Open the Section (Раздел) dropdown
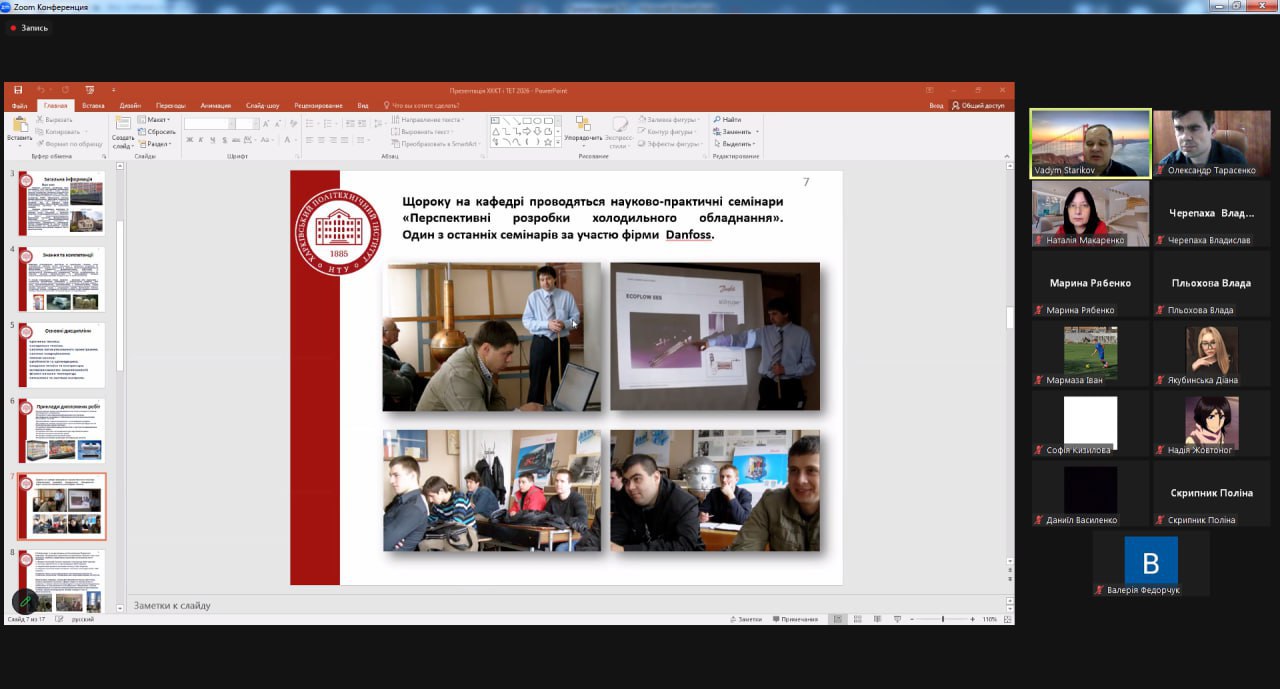Image resolution: width=1280 pixels, height=689 pixels. click(x=157, y=143)
